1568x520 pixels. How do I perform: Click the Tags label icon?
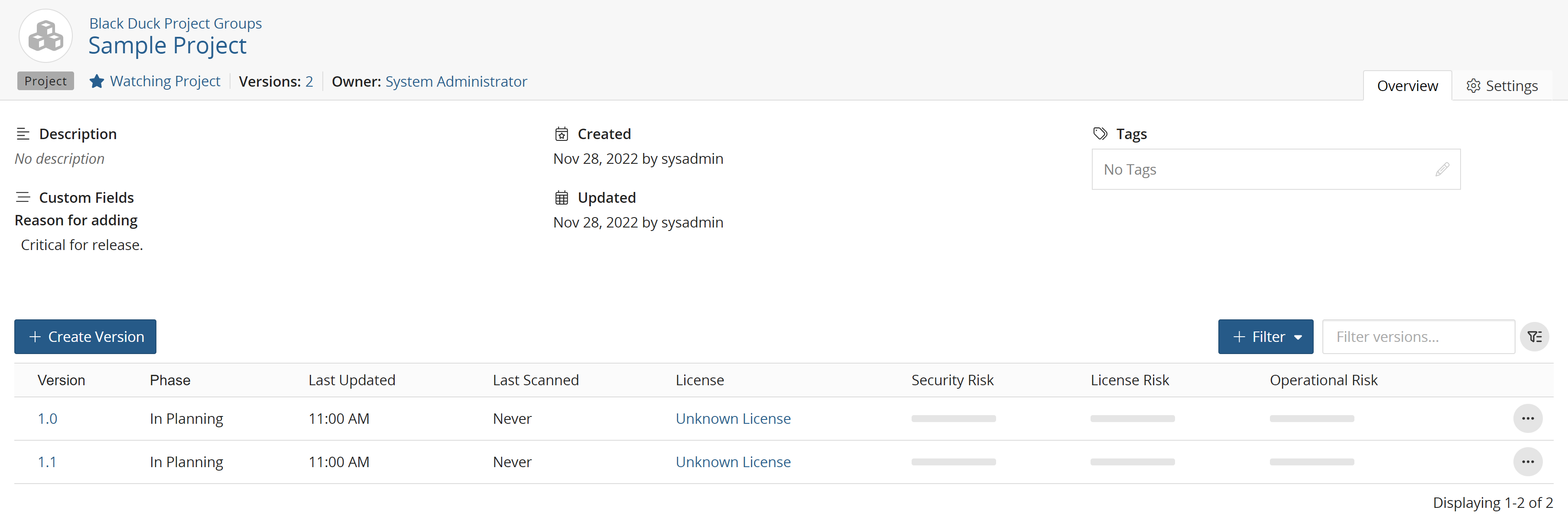(1101, 132)
